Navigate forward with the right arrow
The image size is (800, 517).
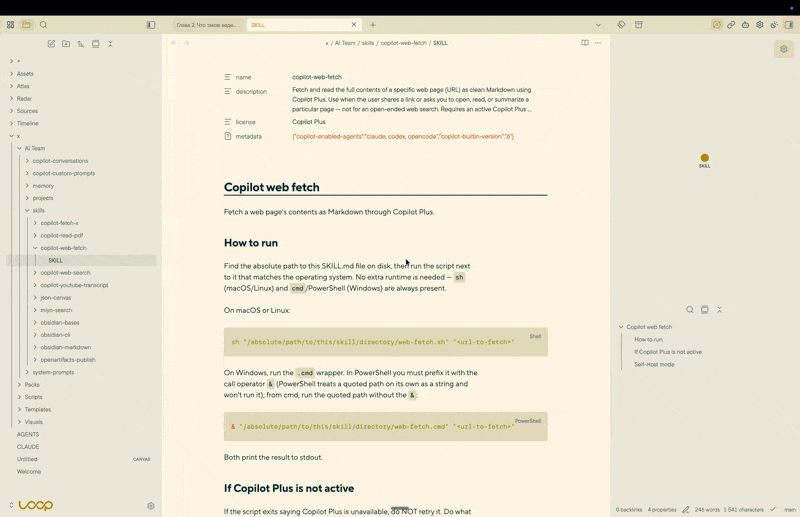click(187, 43)
